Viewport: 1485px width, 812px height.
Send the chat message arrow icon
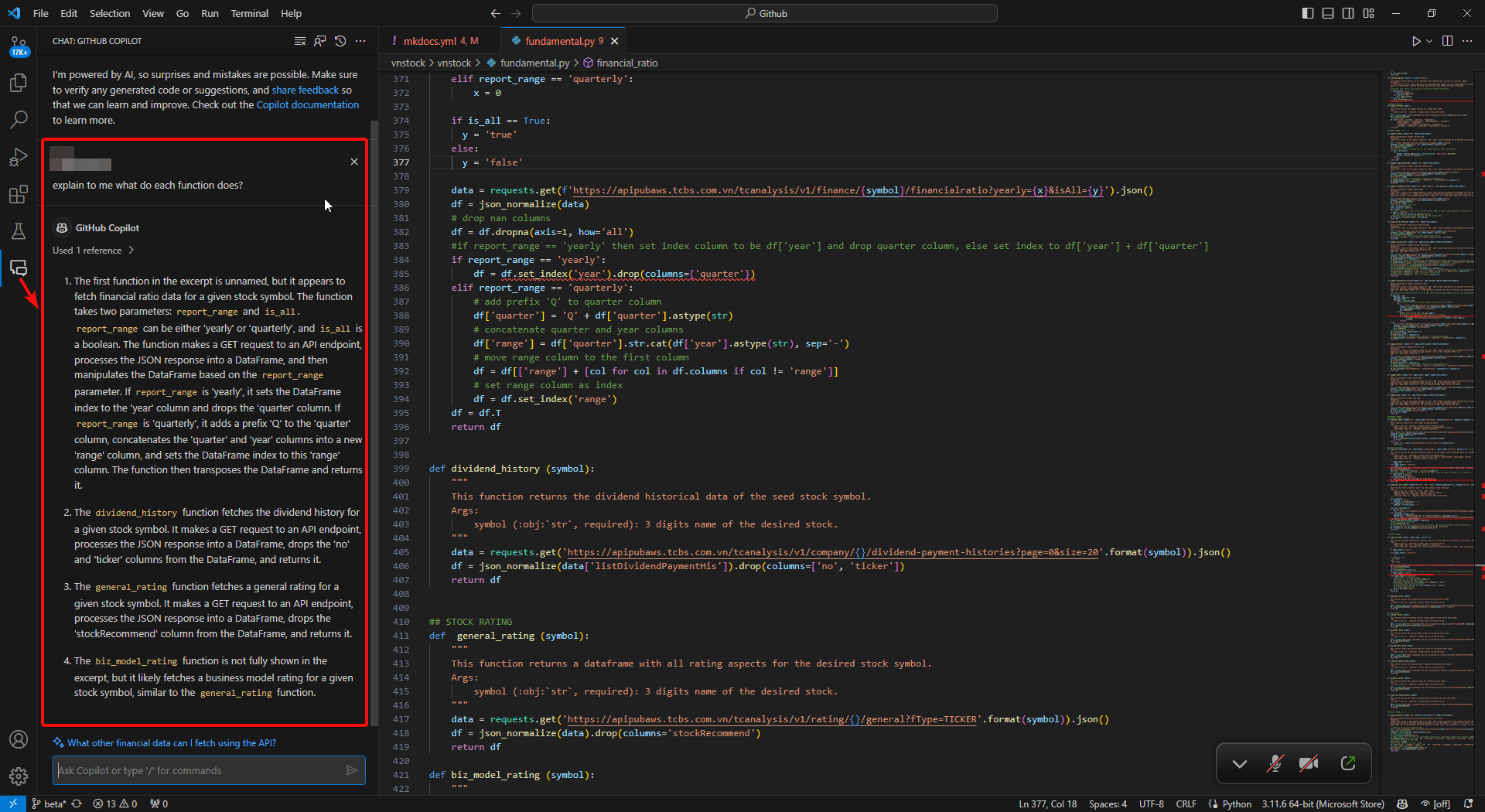[352, 770]
